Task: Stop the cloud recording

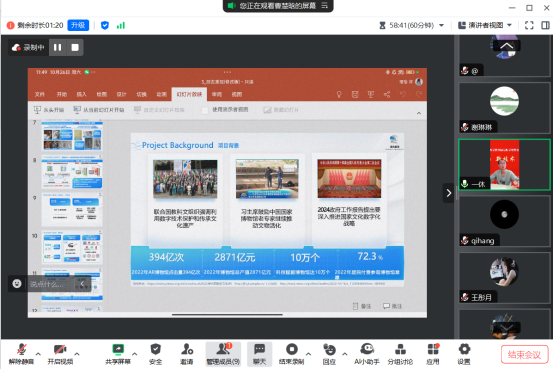Action: pos(75,47)
